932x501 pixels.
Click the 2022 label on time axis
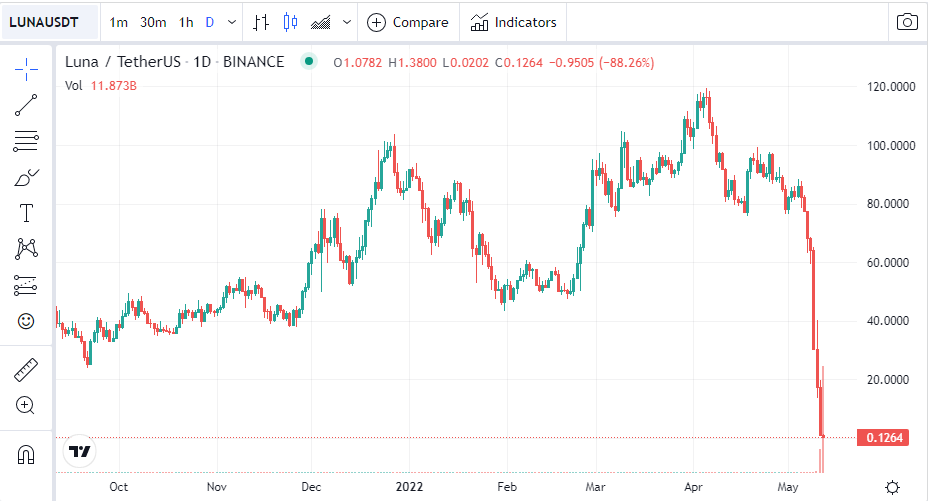point(410,487)
